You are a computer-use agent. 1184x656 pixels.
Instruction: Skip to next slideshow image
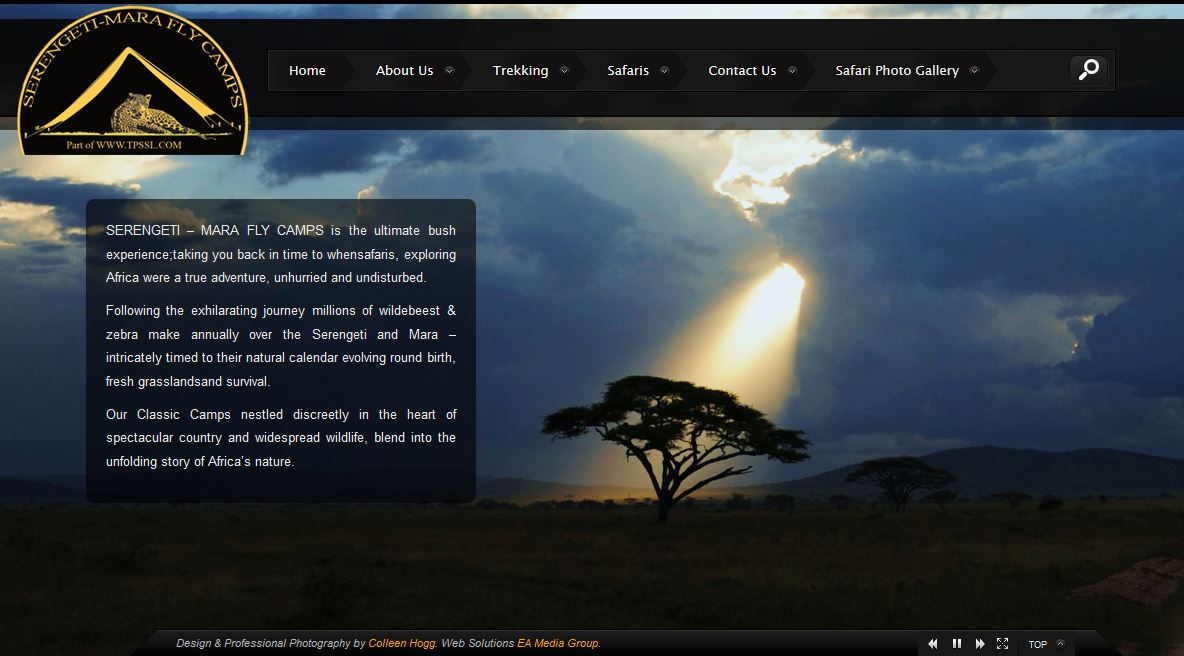[x=980, y=644]
